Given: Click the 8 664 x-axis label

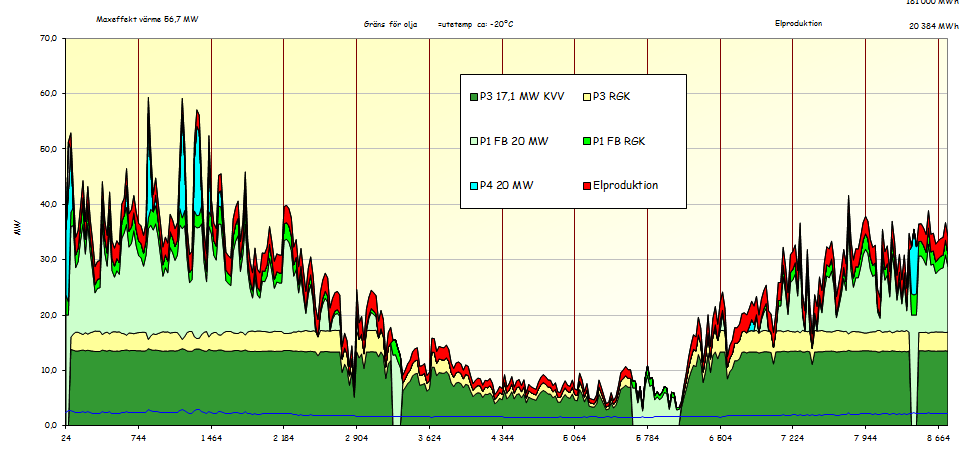Looking at the screenshot, I should [938, 438].
